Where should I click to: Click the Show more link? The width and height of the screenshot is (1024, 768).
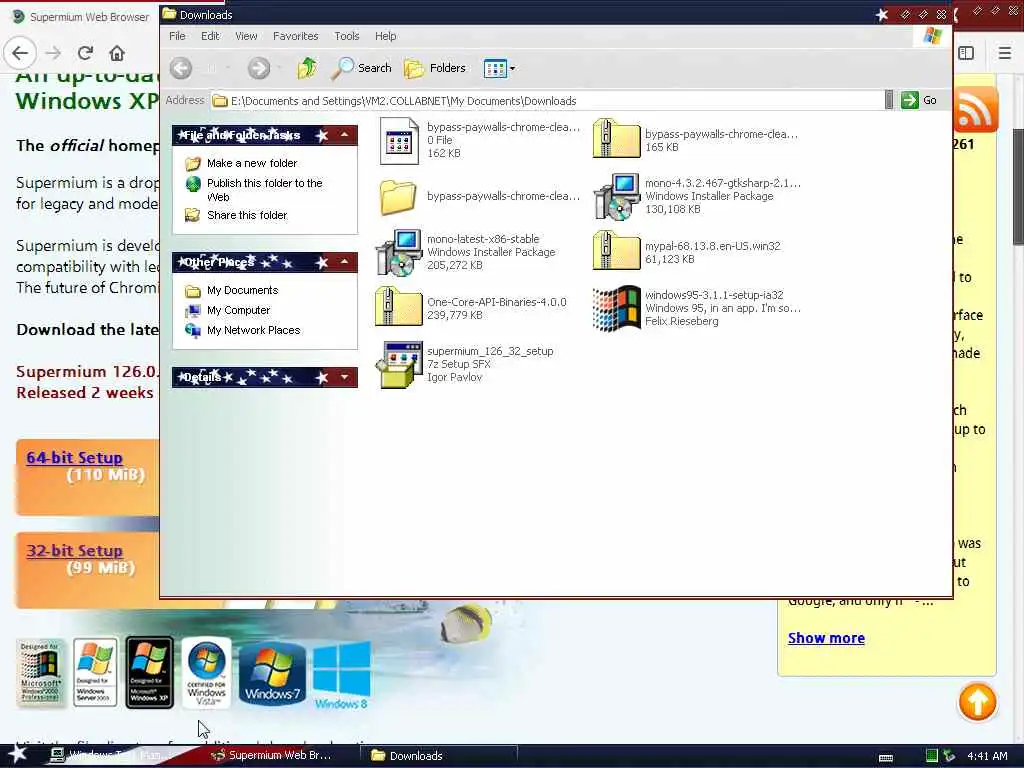coord(826,638)
